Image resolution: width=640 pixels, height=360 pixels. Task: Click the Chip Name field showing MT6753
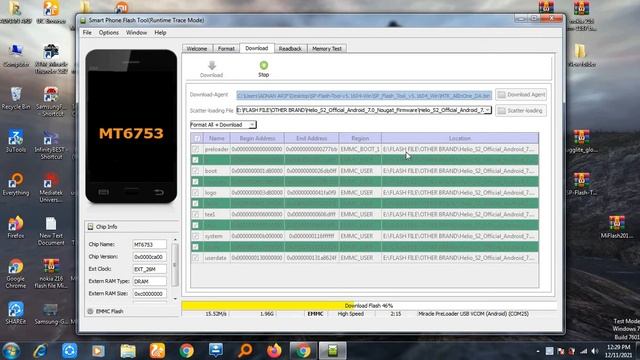149,244
